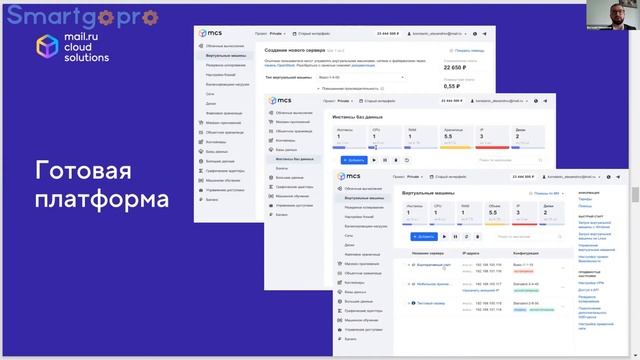Click Старый интерфейс in front window header

point(448,177)
